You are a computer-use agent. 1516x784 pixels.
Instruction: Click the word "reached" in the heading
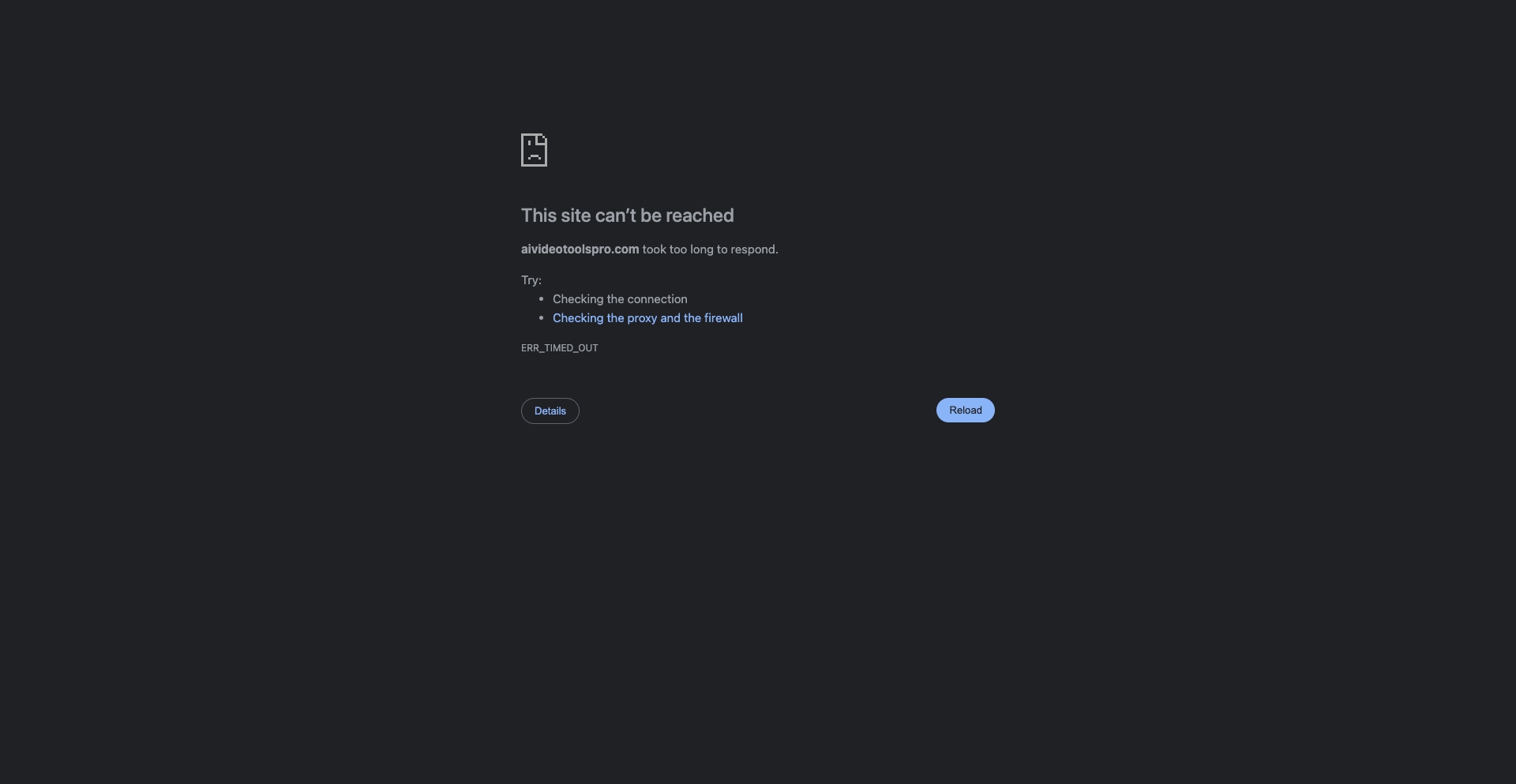[x=700, y=216]
